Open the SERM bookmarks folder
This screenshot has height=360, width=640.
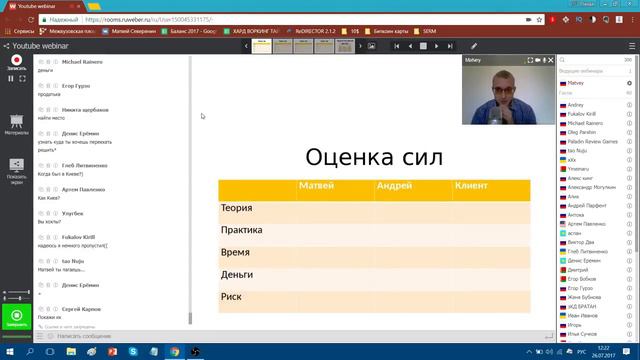425,31
